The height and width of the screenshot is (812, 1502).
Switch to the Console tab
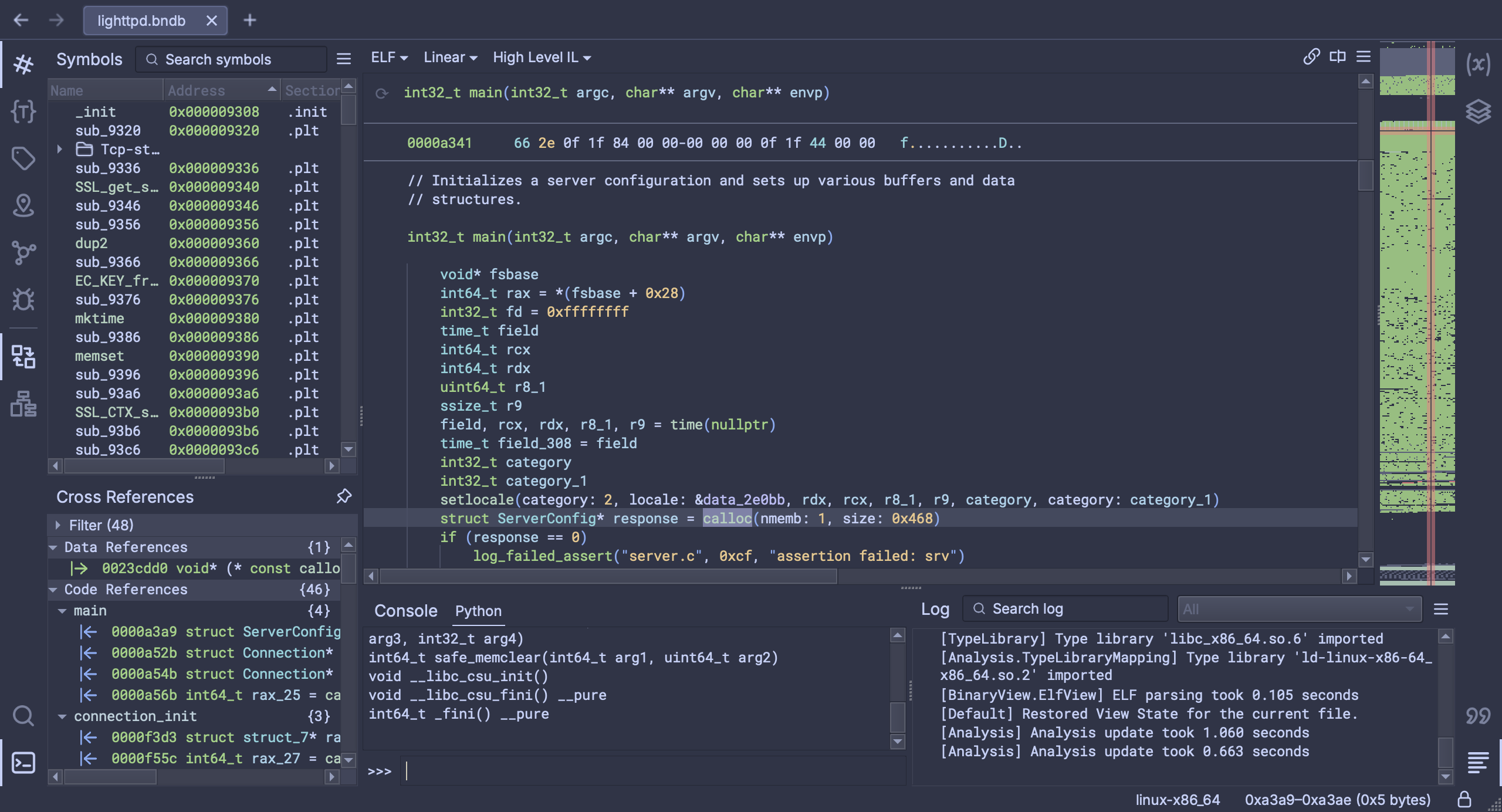click(405, 610)
